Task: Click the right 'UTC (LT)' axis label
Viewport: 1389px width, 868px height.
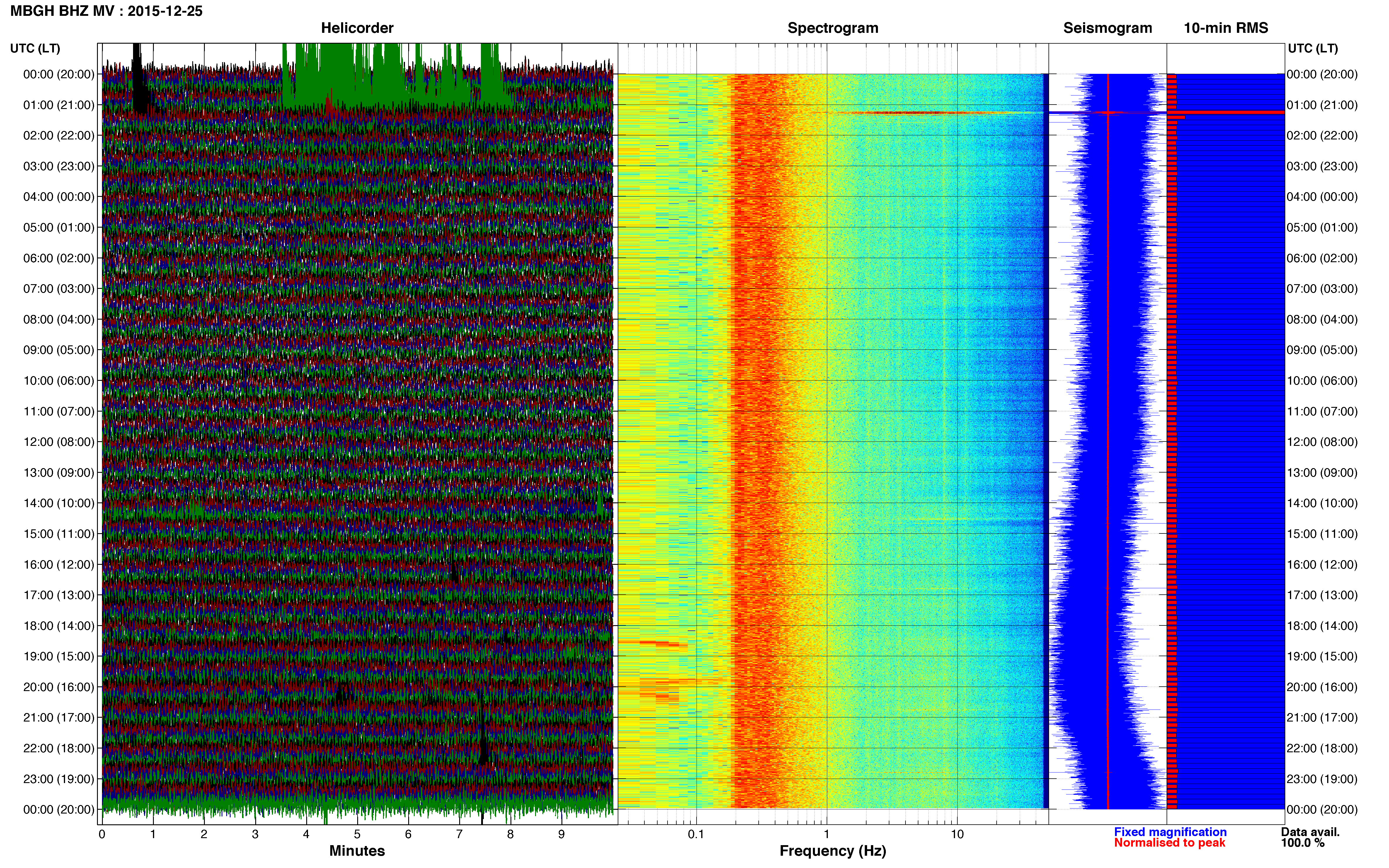Action: pyautogui.click(x=1313, y=48)
